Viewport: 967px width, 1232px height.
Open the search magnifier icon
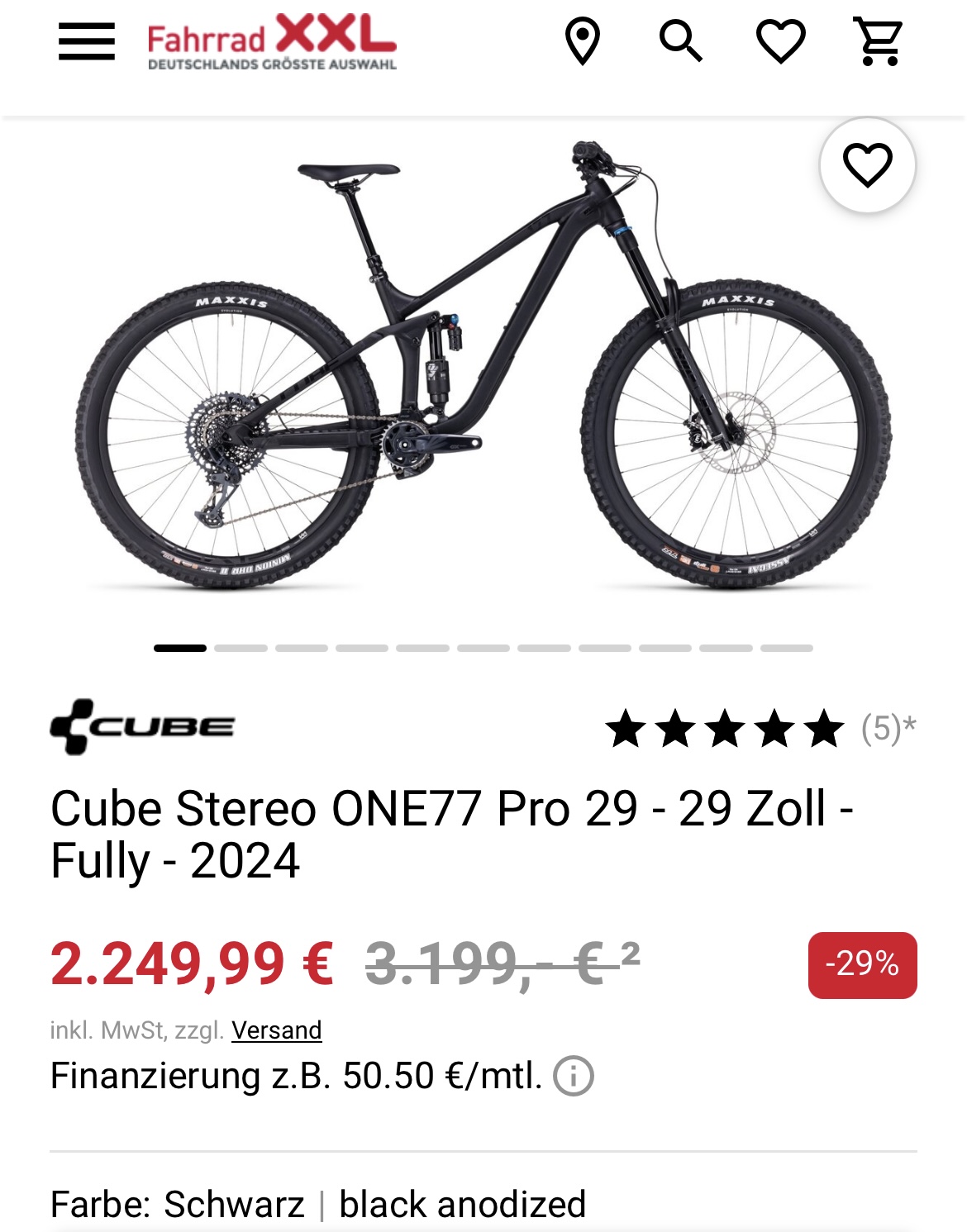coord(681,41)
